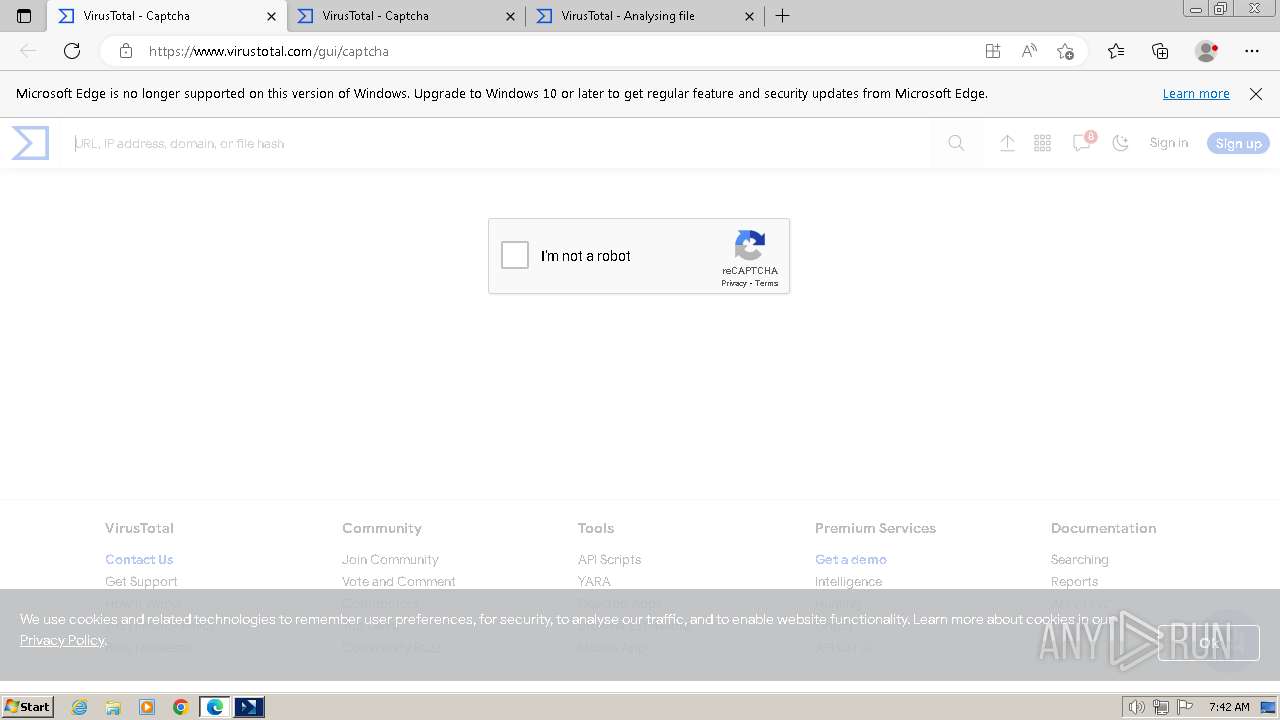Click the Learn more link
The height and width of the screenshot is (720, 1280).
click(x=1196, y=93)
